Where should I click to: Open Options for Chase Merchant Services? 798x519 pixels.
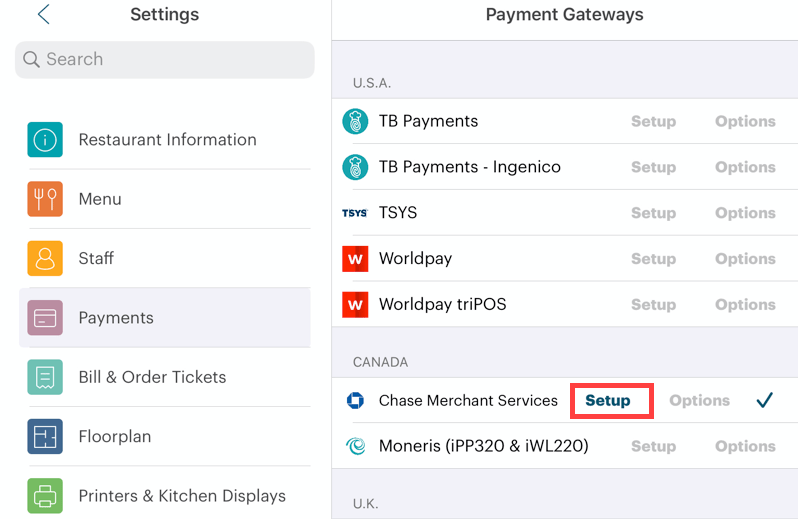pyautogui.click(x=699, y=401)
